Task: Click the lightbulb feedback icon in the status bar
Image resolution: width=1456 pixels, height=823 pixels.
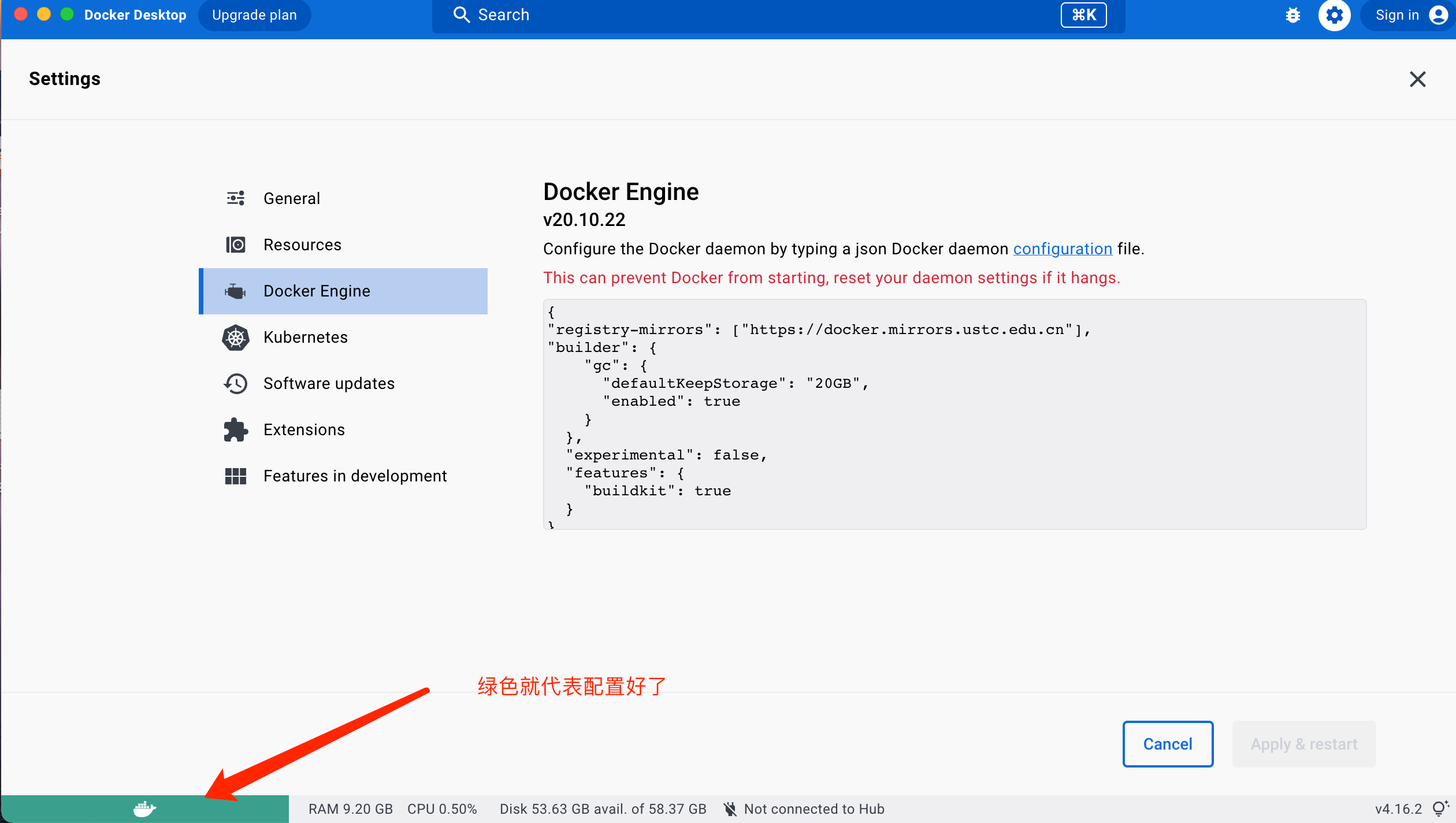Action: (1440, 808)
